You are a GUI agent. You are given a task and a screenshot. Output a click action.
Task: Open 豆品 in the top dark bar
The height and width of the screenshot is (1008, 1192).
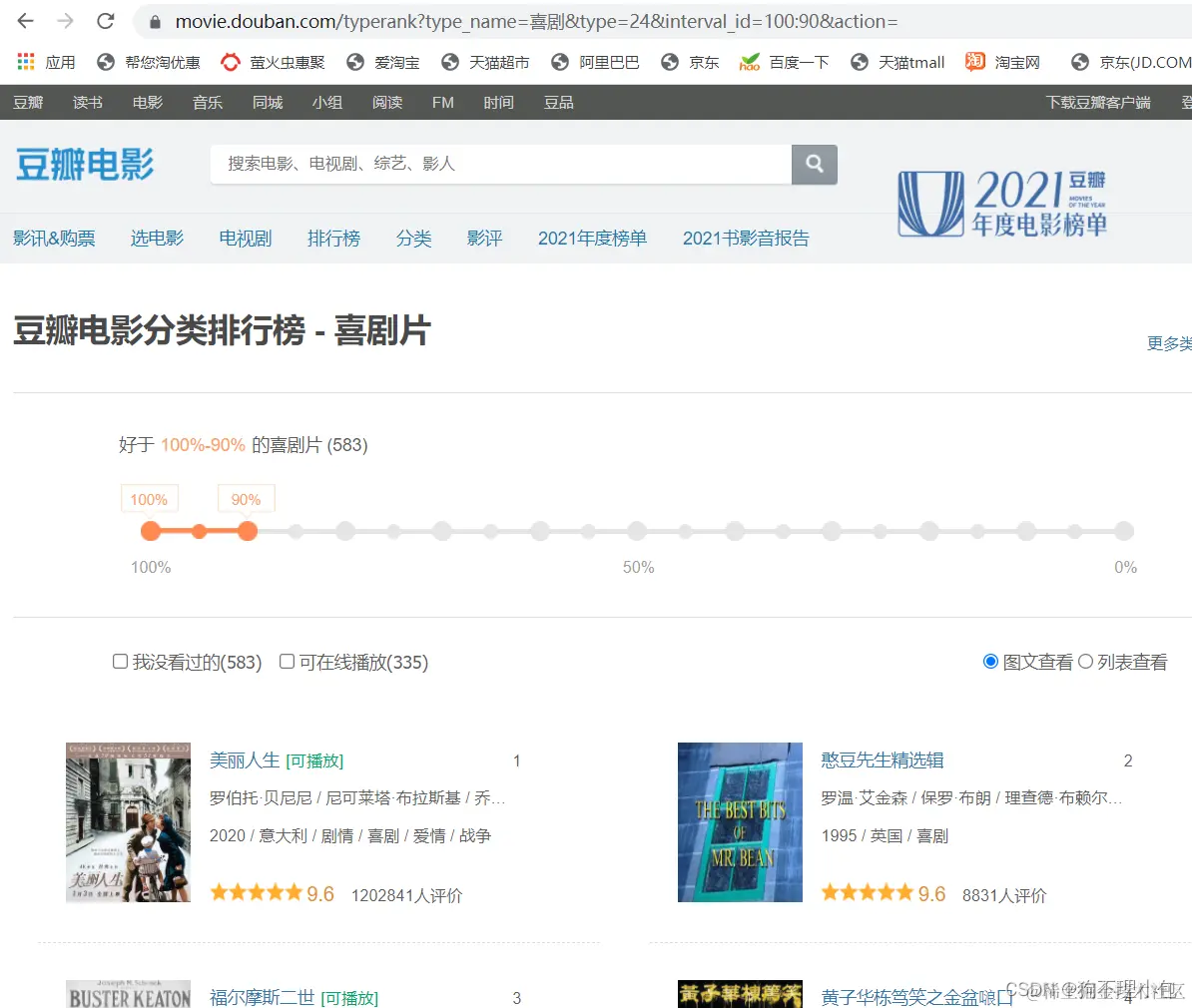[x=559, y=103]
